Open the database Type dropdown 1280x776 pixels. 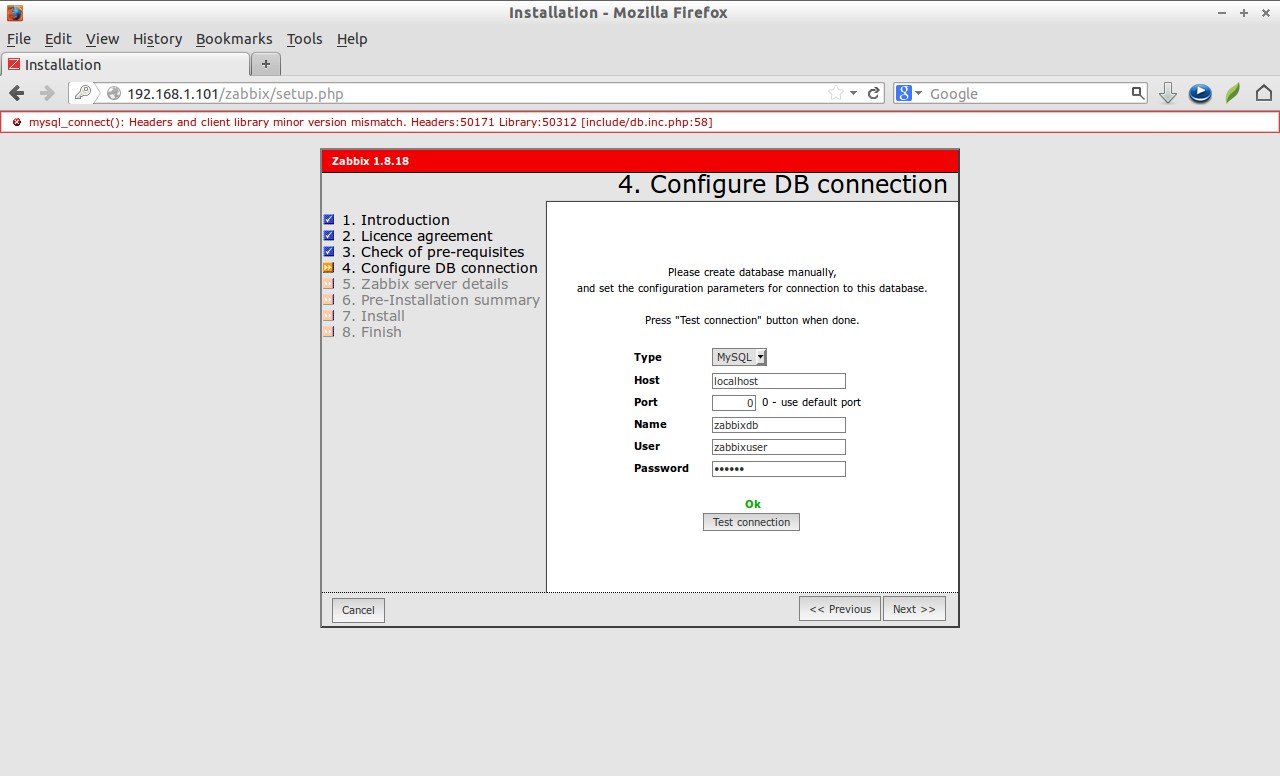pyautogui.click(x=739, y=357)
